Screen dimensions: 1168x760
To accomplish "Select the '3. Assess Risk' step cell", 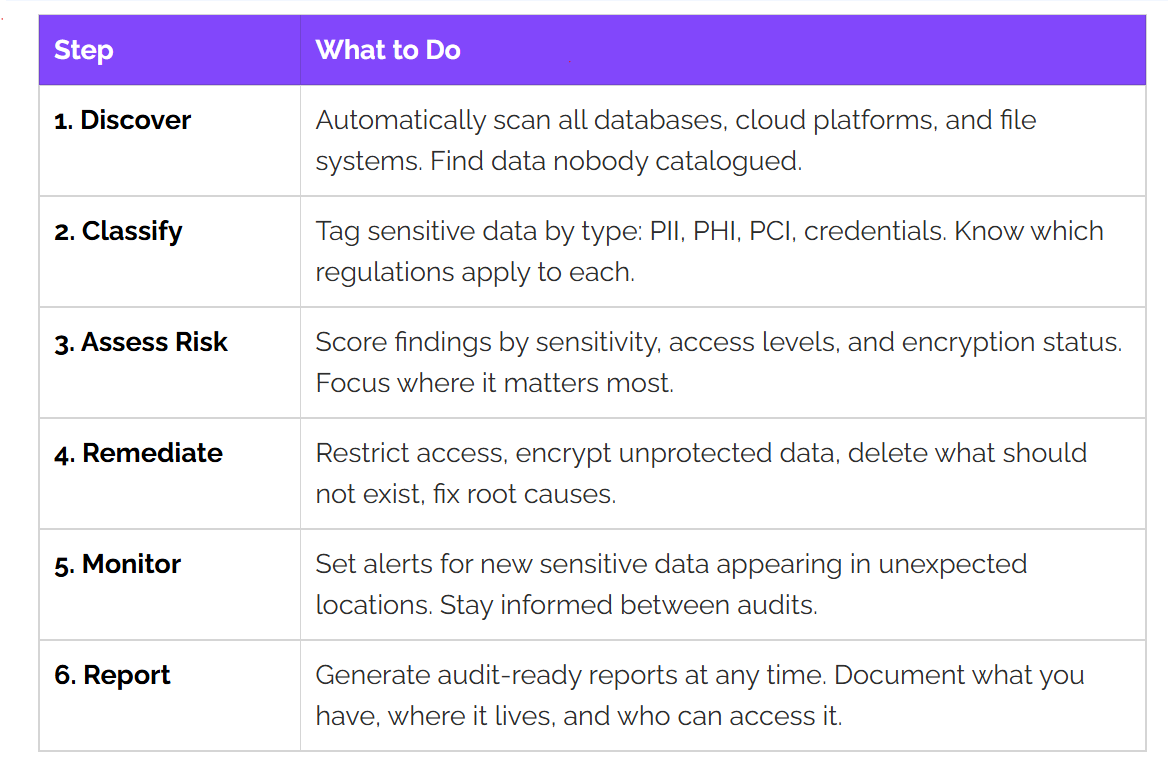I will [170, 363].
